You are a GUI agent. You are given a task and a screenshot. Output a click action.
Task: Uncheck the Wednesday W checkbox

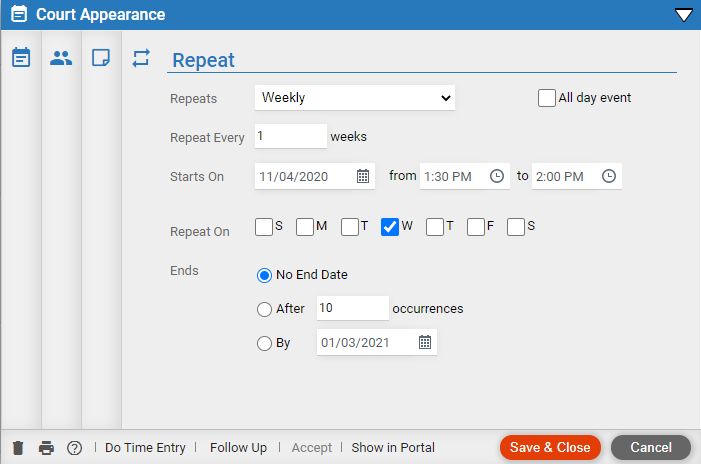tap(390, 227)
